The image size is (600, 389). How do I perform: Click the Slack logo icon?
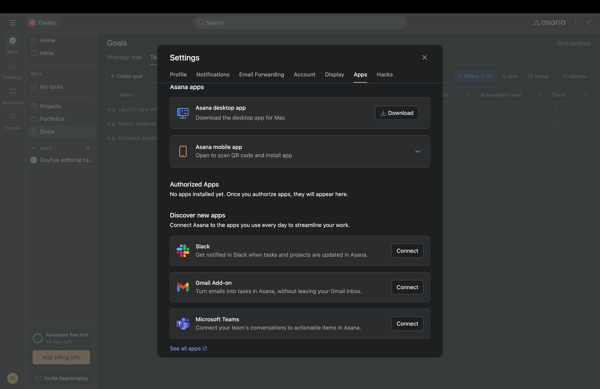click(183, 251)
